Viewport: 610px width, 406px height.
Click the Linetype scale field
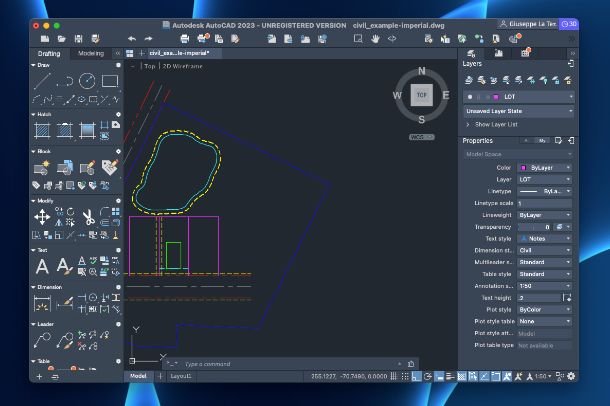[x=545, y=203]
